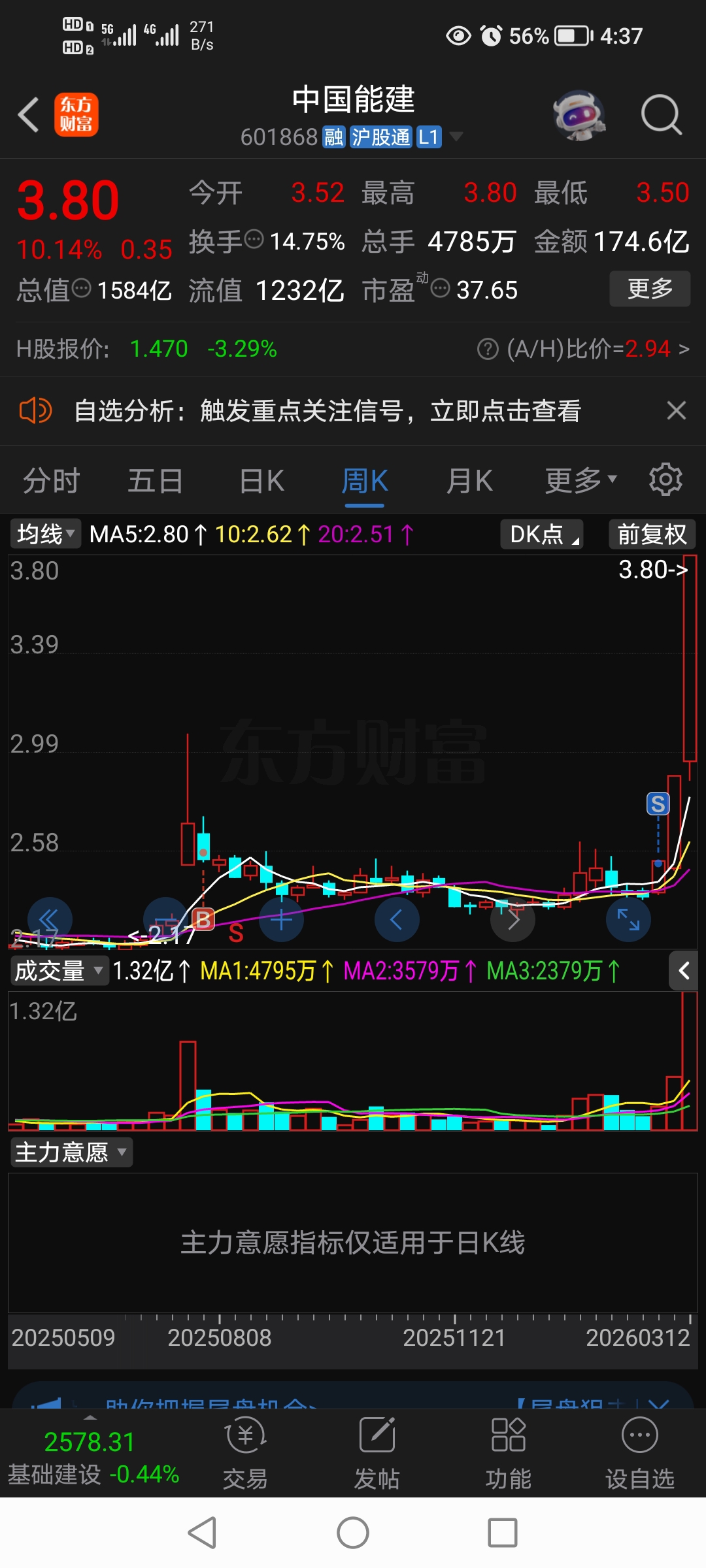Switch to the 月K tab
The width and height of the screenshot is (706, 1568).
click(469, 482)
